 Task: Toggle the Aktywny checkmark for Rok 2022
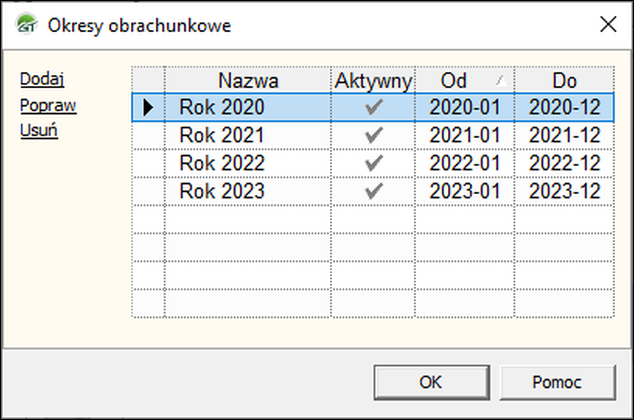pyautogui.click(x=374, y=163)
